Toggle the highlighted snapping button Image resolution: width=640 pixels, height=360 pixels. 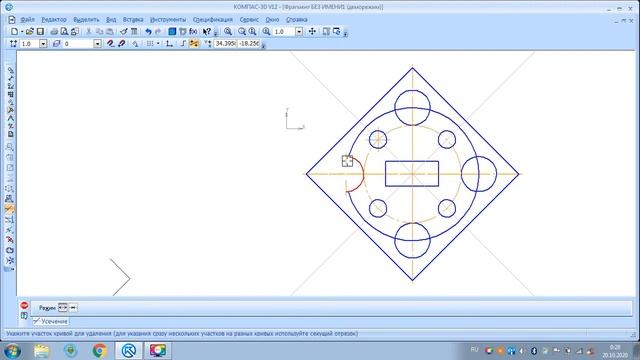(193, 44)
